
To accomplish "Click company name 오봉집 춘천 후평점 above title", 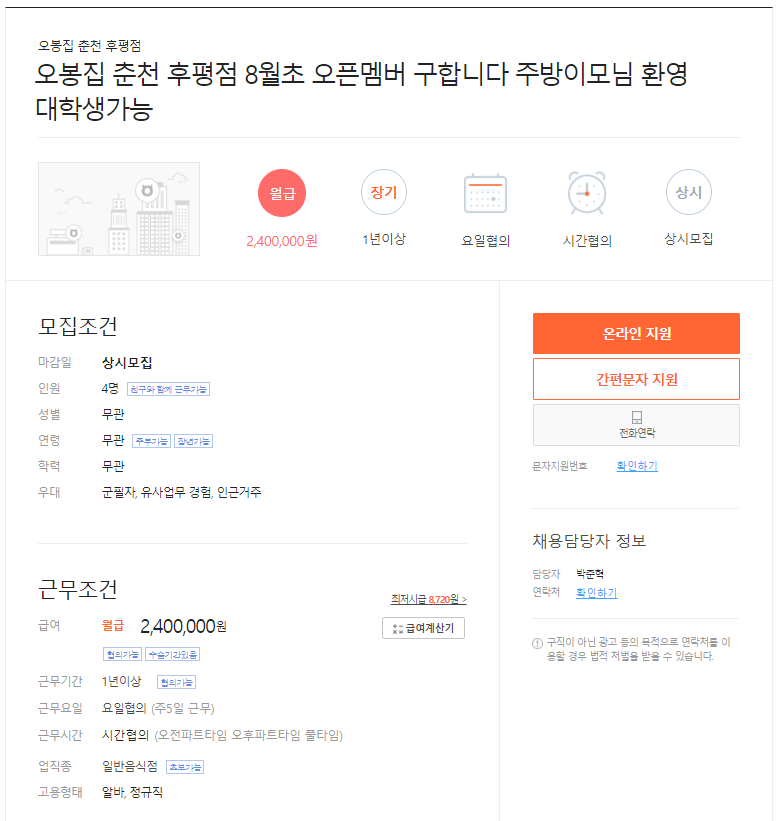I will pos(90,46).
